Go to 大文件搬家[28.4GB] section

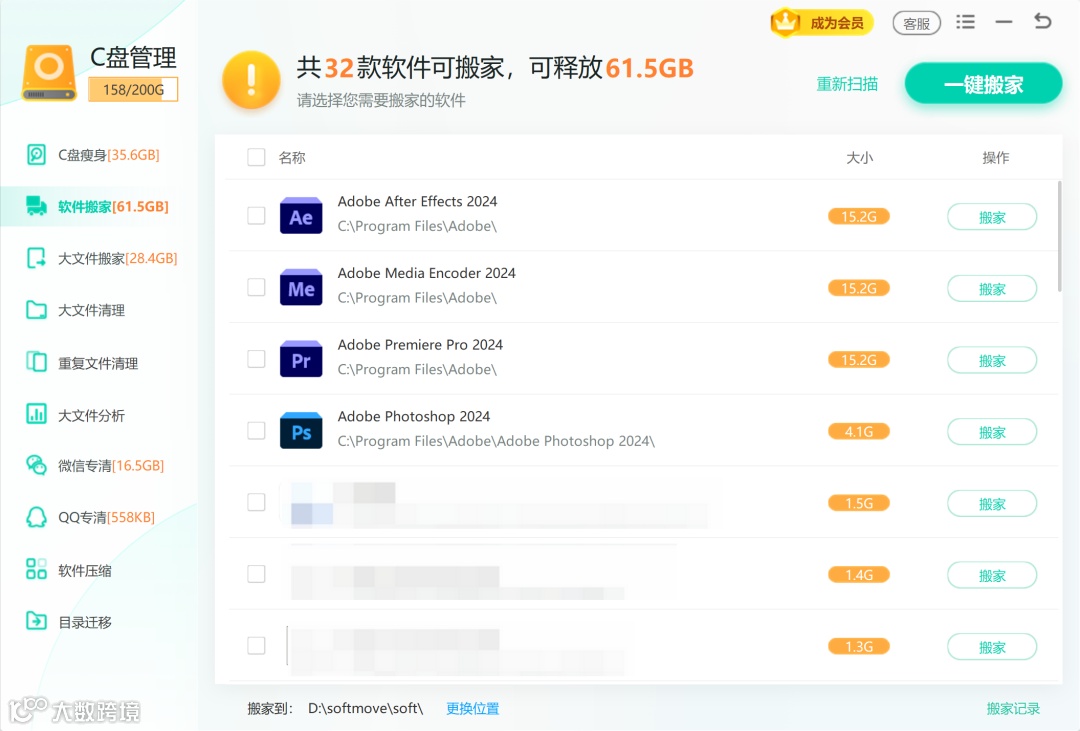click(98, 258)
